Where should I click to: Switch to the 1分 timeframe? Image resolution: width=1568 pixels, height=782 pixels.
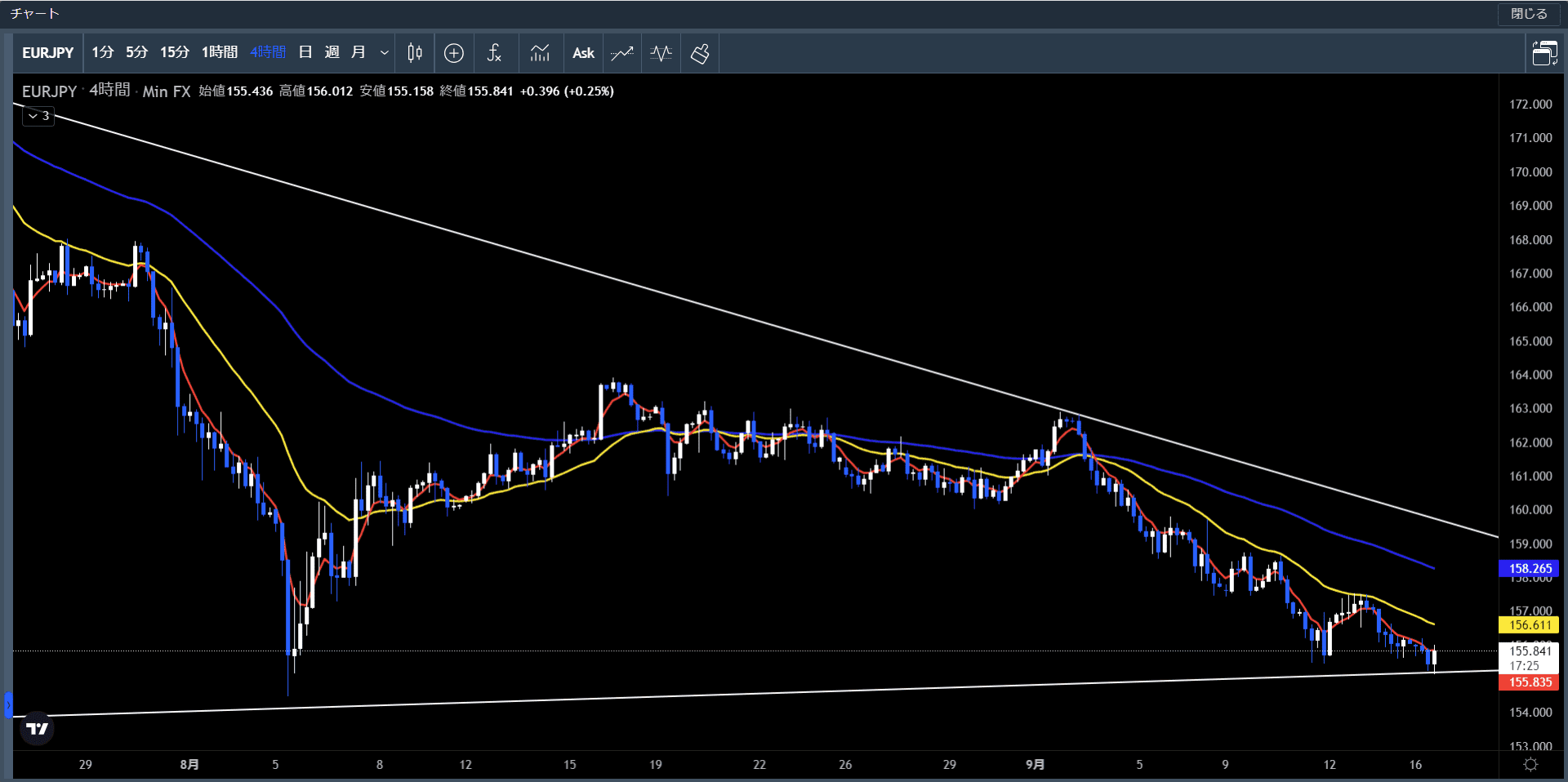[102, 53]
